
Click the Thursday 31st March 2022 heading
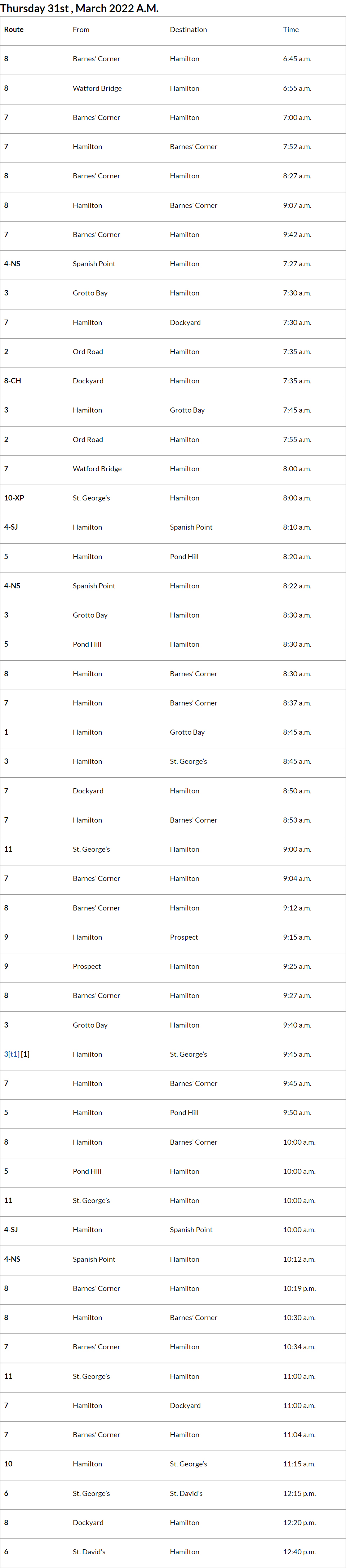79,9
